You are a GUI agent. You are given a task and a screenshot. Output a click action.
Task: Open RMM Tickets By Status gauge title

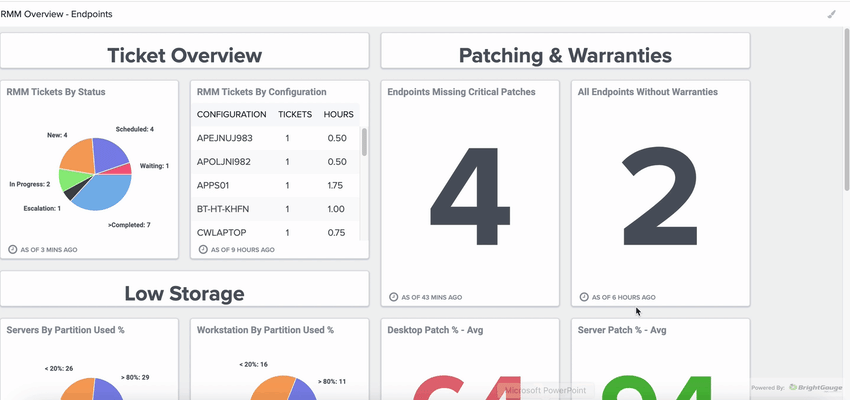click(x=56, y=92)
